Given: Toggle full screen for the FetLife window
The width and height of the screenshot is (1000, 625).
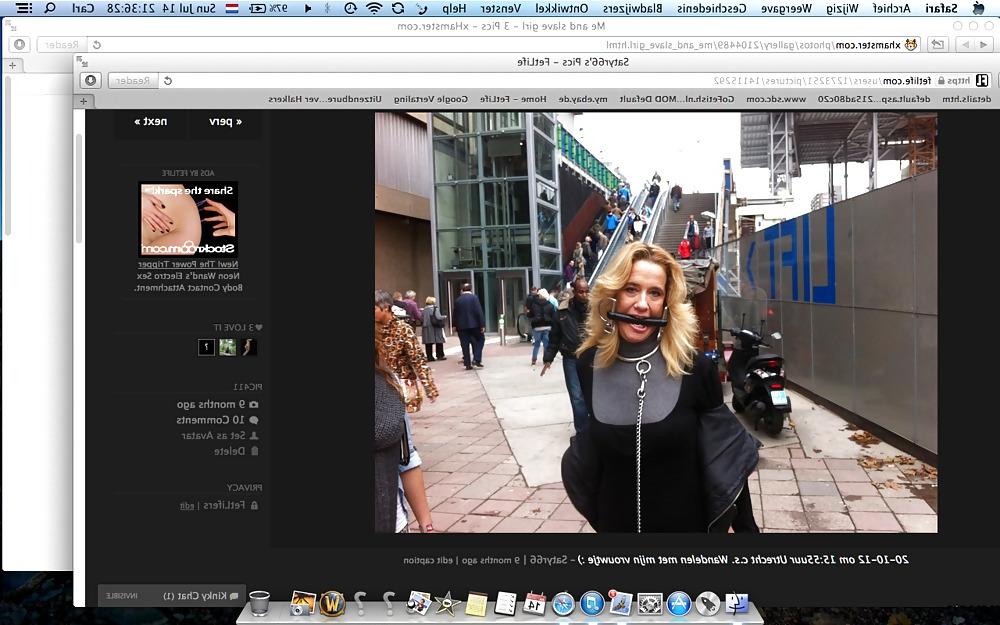Looking at the screenshot, I should click(x=82, y=61).
